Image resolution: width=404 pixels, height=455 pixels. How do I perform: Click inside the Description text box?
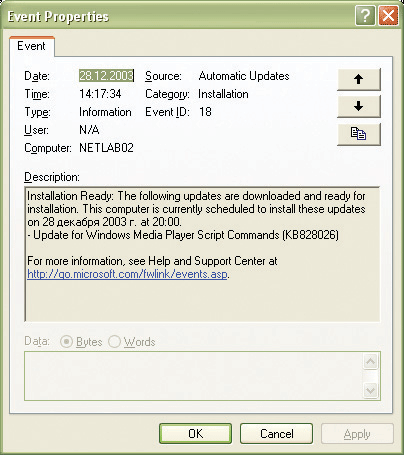point(202,254)
